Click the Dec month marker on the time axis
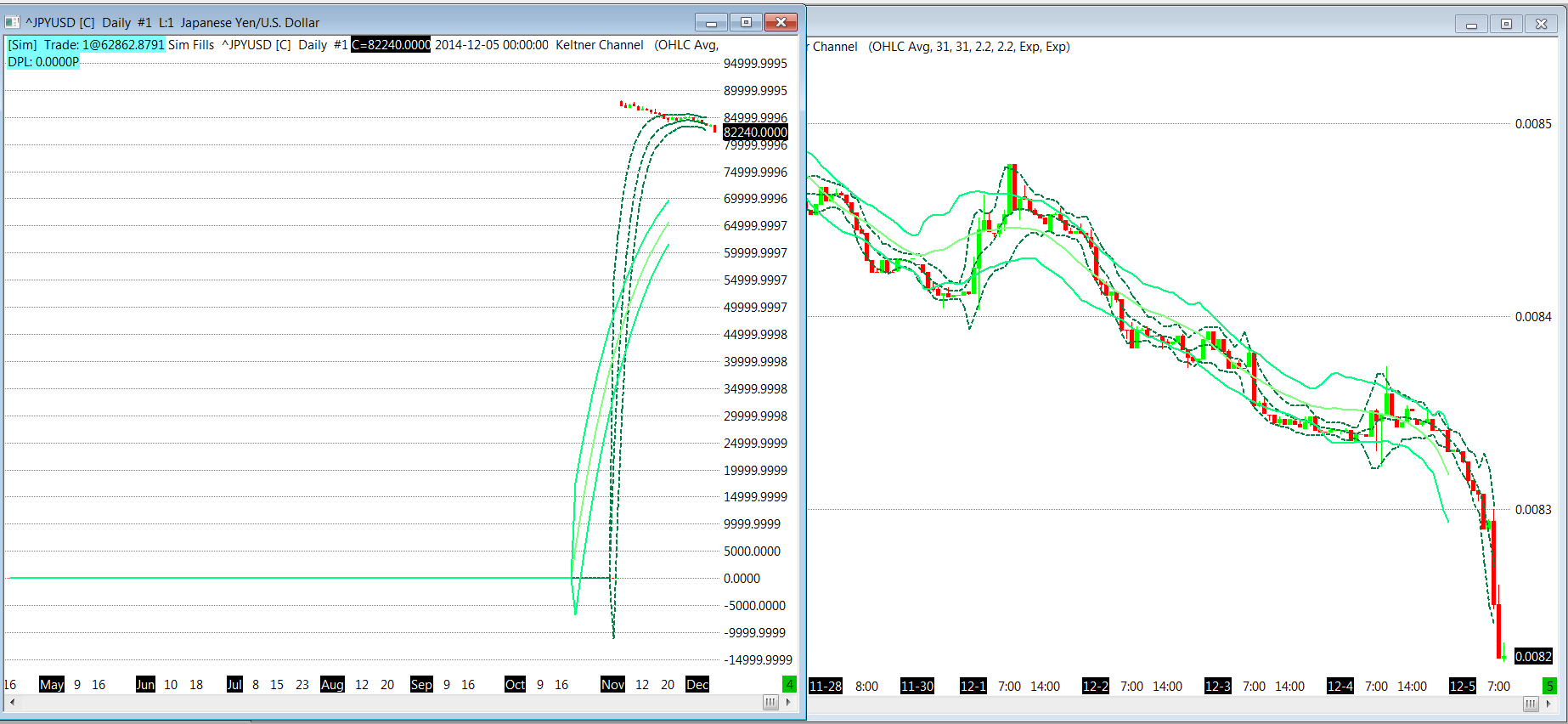 697,685
